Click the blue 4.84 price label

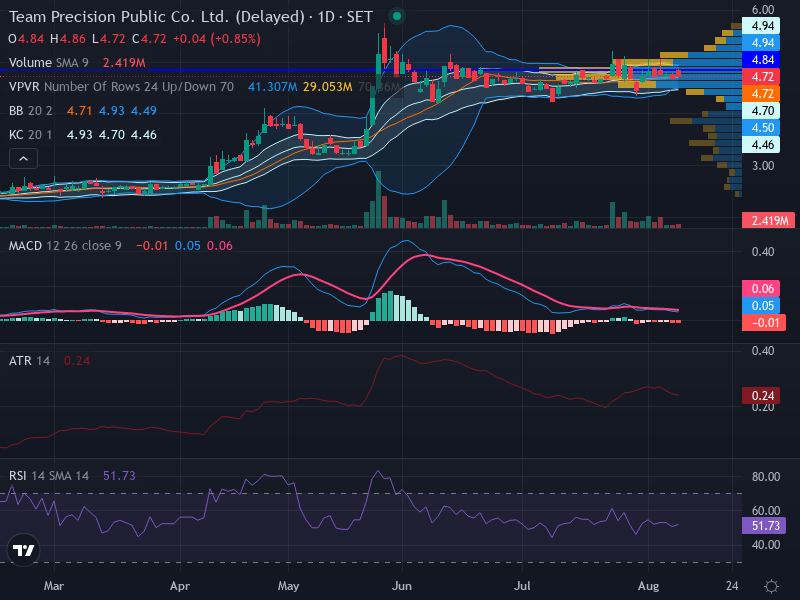[x=761, y=60]
